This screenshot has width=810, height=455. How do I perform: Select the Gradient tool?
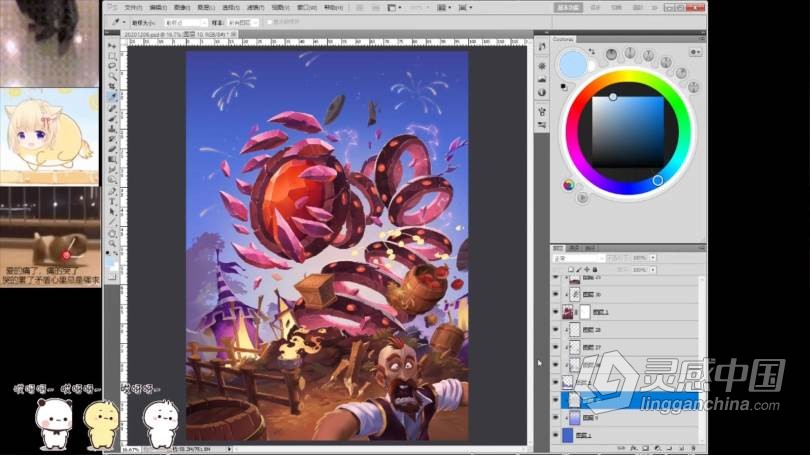coord(112,160)
